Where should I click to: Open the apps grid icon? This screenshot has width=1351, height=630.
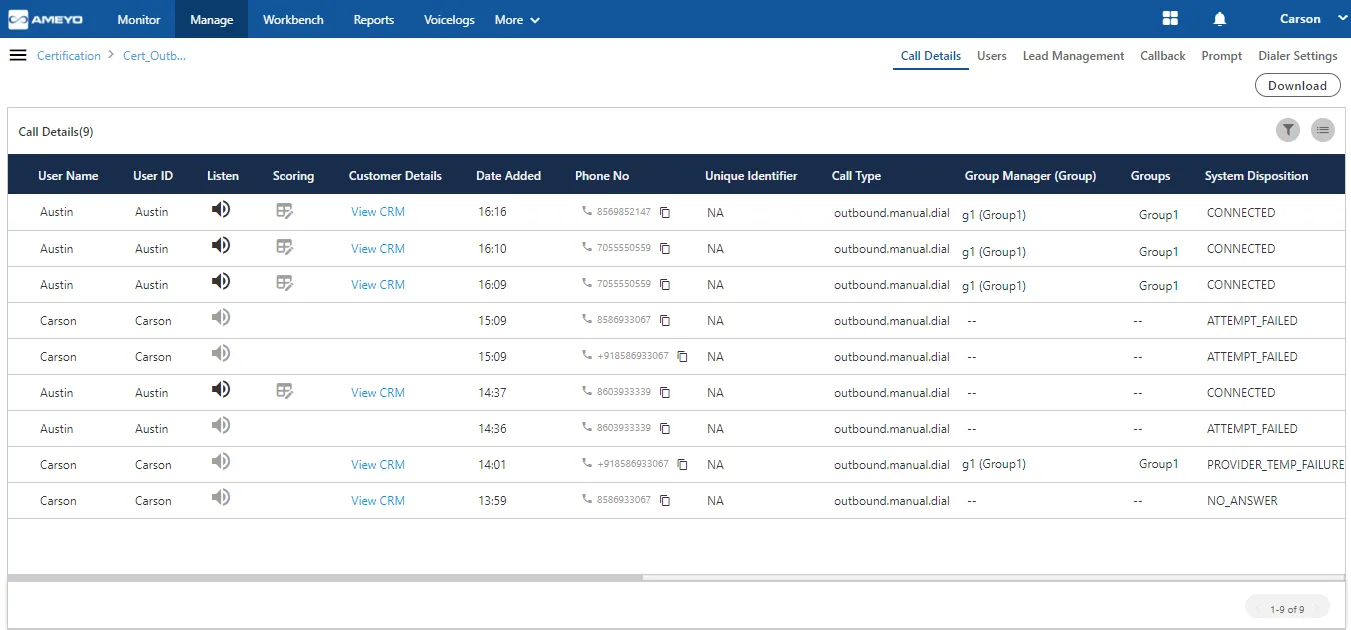coord(1170,19)
